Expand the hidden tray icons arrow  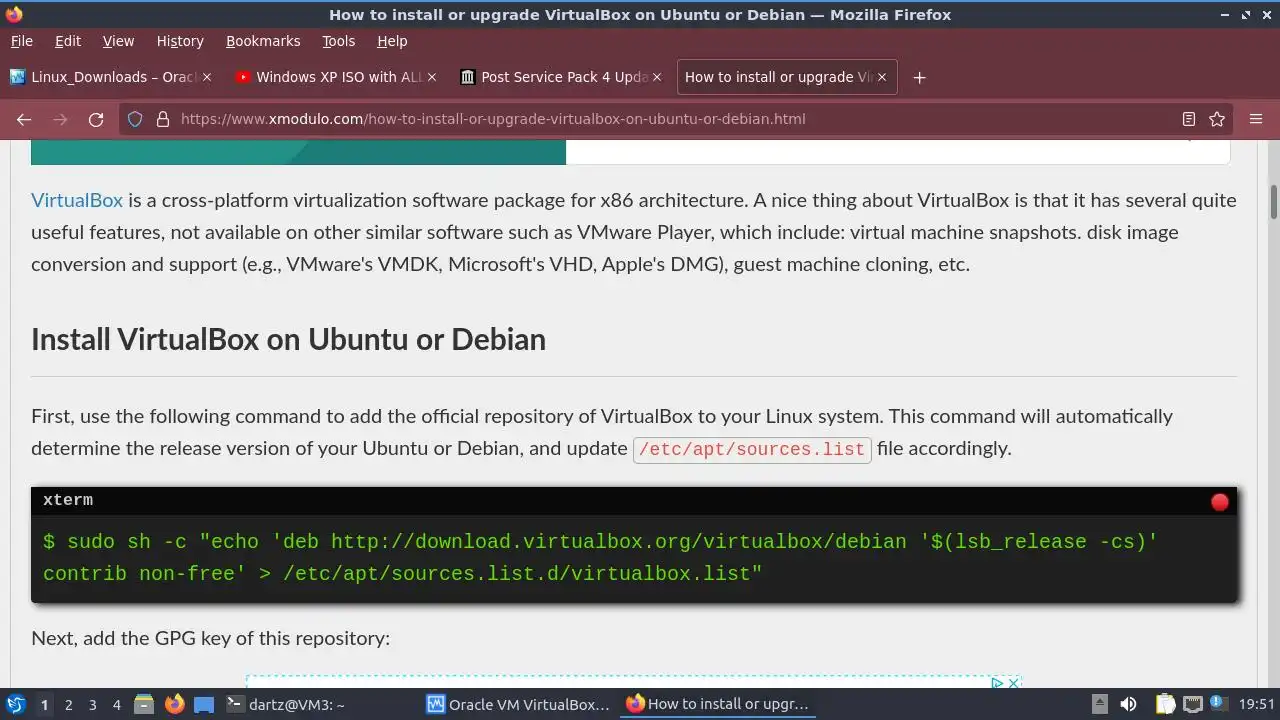1099,704
